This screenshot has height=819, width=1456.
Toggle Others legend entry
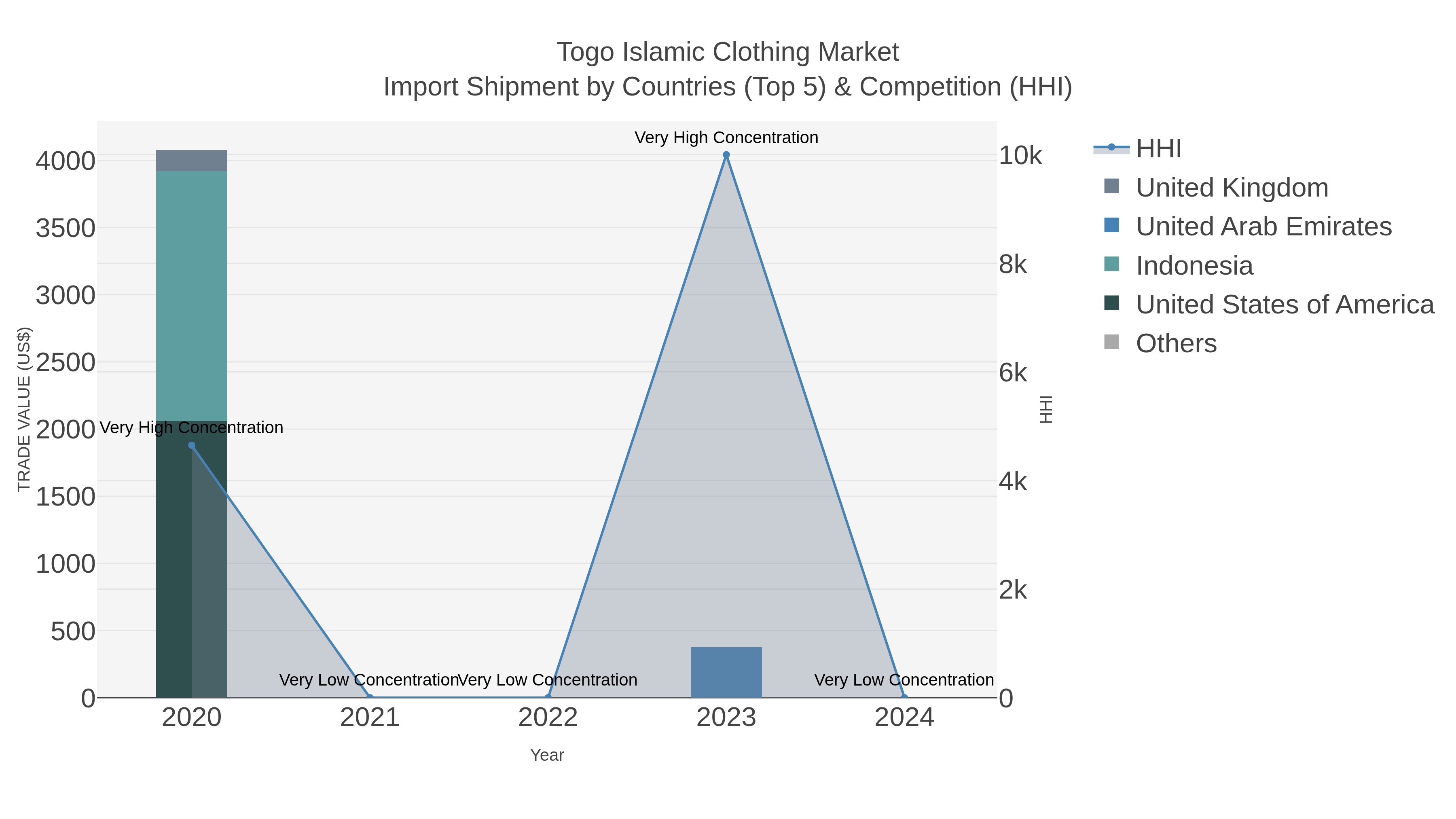(1160, 344)
